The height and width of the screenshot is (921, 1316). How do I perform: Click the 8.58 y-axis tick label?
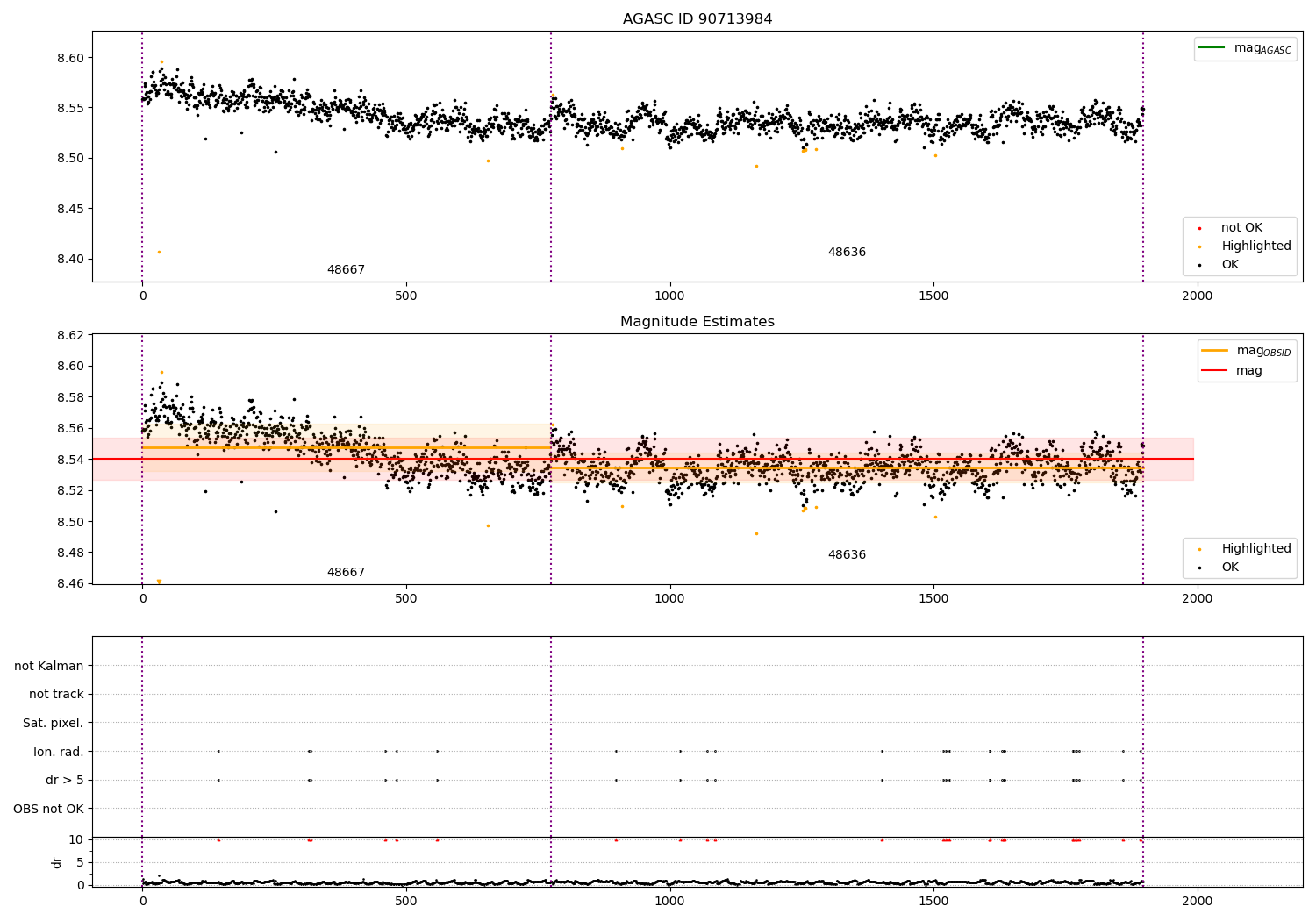(69, 397)
